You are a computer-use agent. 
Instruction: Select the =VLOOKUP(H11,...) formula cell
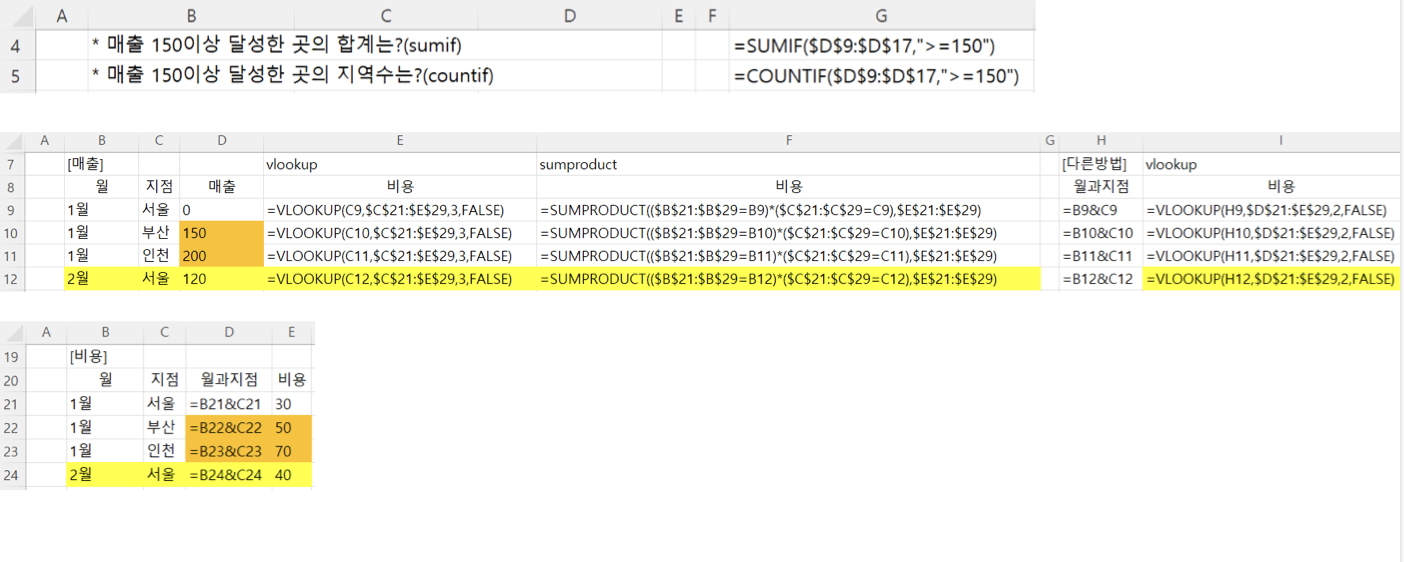(1271, 256)
